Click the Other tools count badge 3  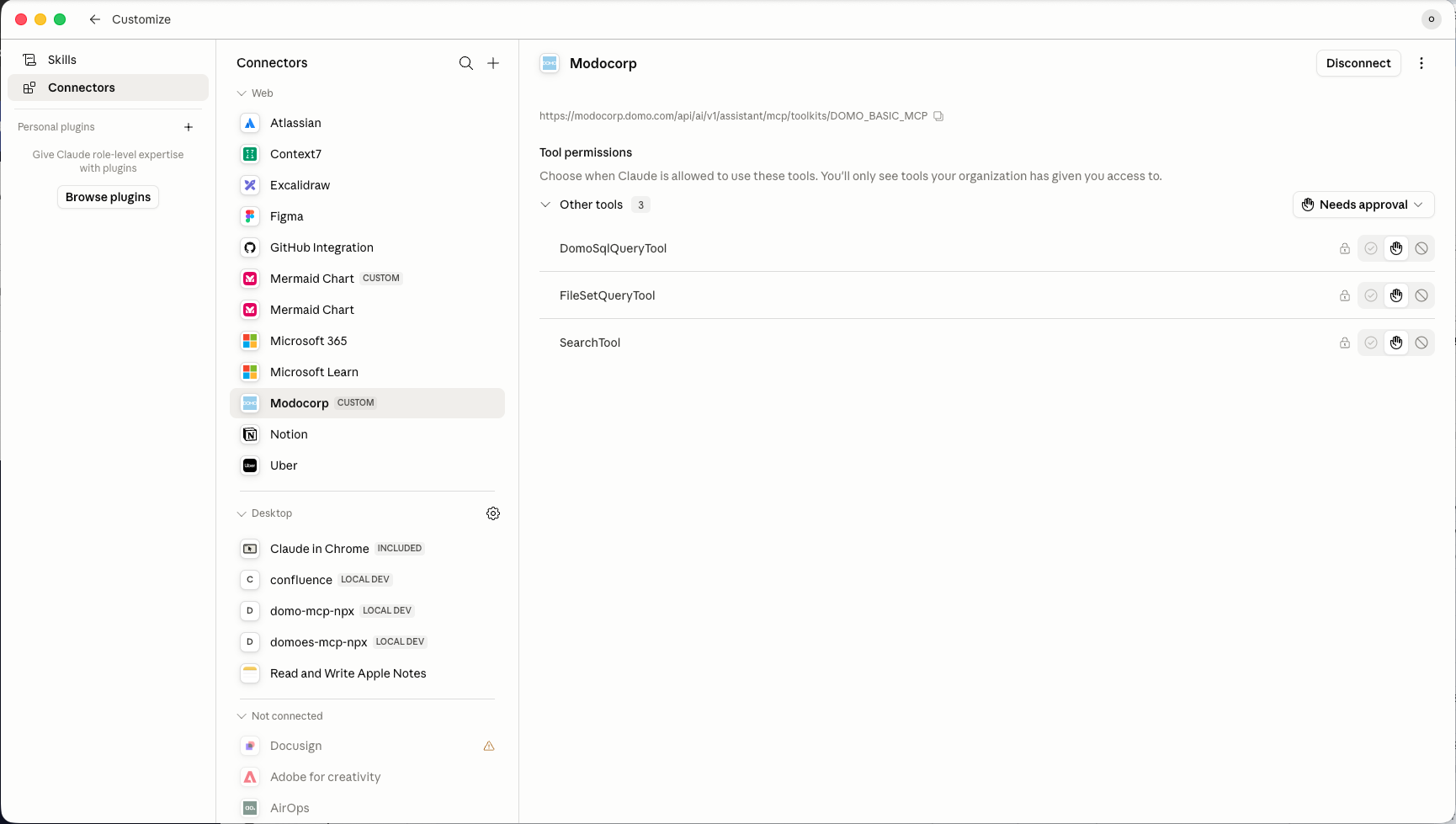640,205
